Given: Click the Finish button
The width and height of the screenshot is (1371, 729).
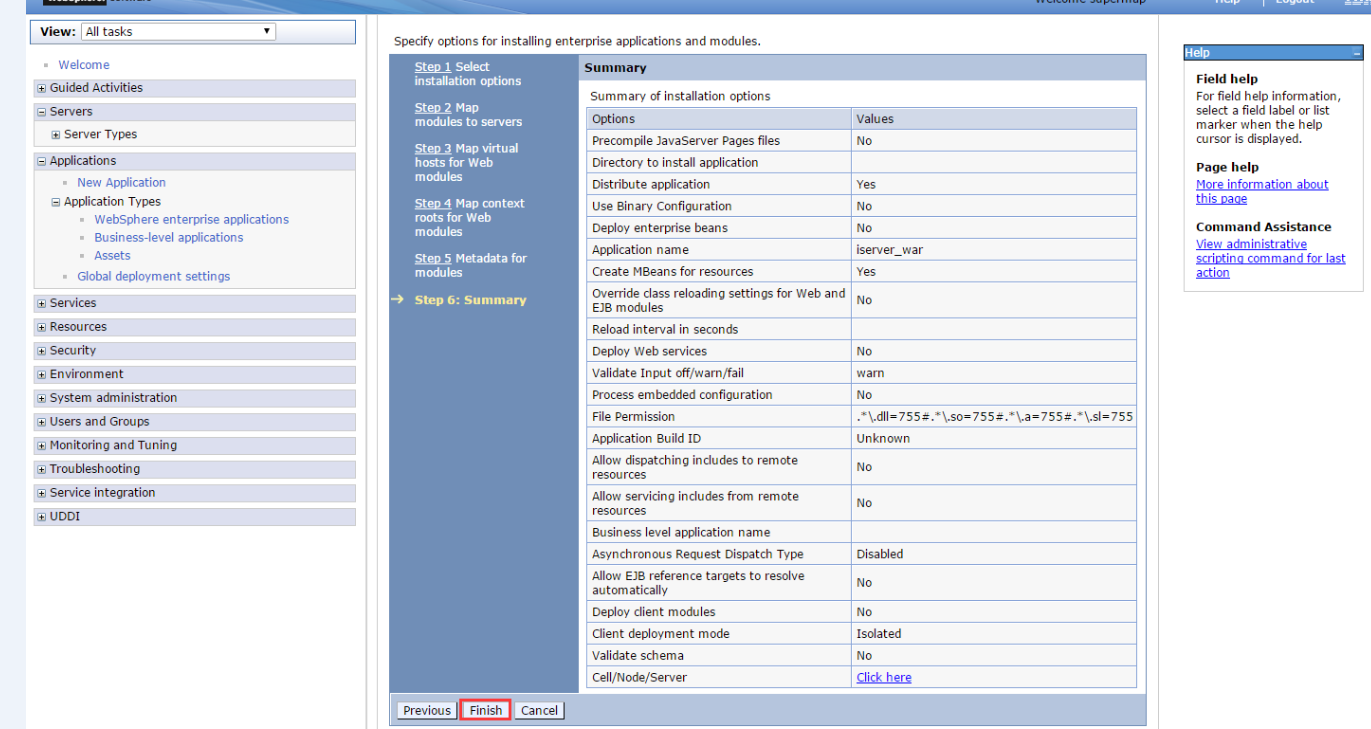Looking at the screenshot, I should click(x=486, y=710).
